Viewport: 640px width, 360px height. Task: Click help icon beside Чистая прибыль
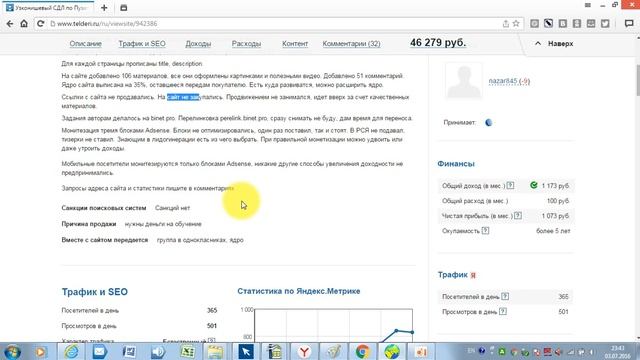click(x=518, y=216)
